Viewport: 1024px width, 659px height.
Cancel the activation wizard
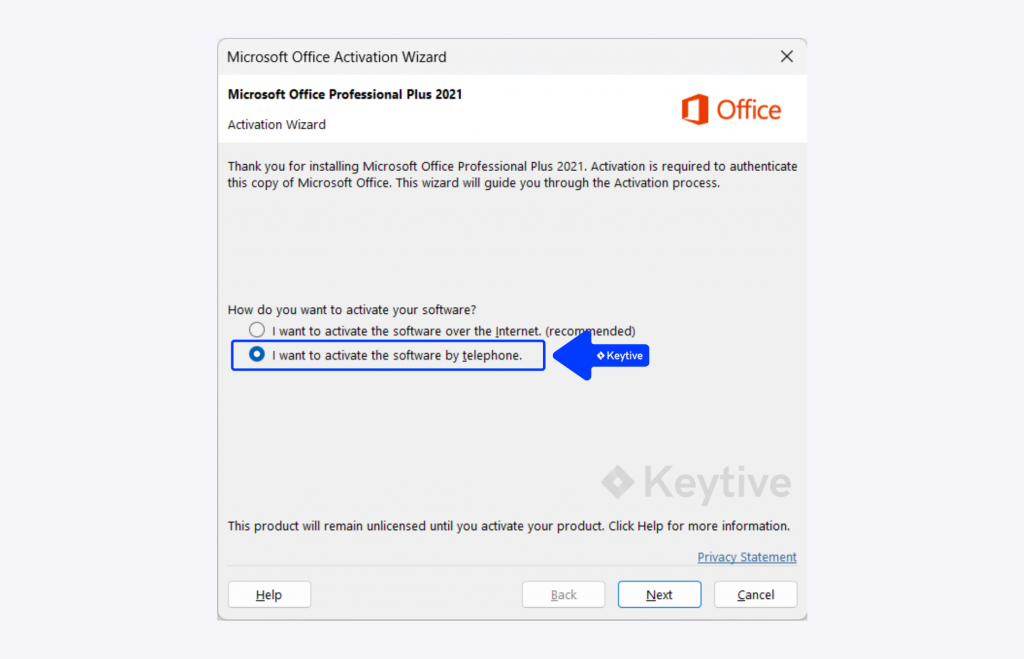tap(756, 594)
